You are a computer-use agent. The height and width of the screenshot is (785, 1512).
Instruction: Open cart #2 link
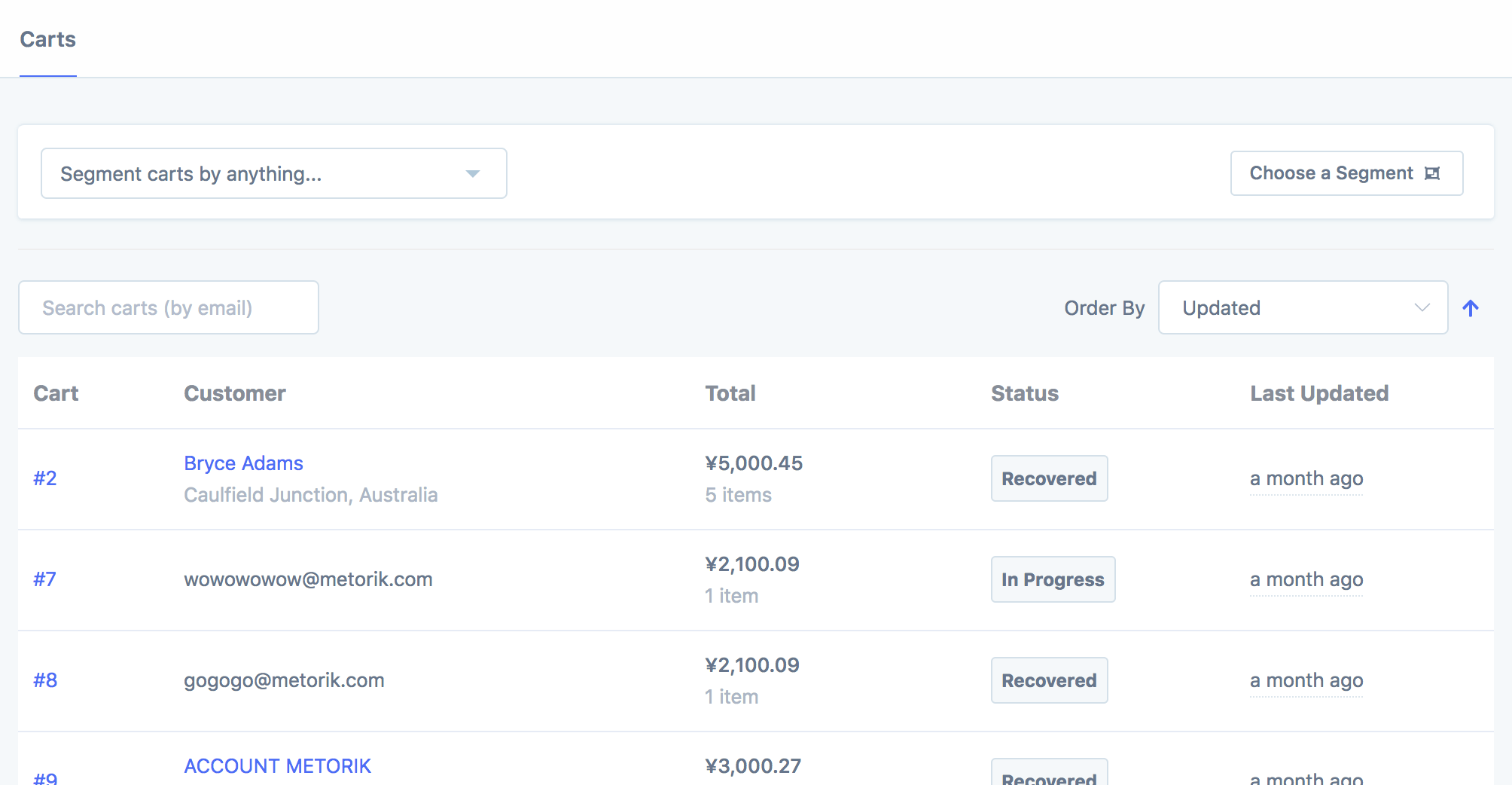tap(45, 478)
